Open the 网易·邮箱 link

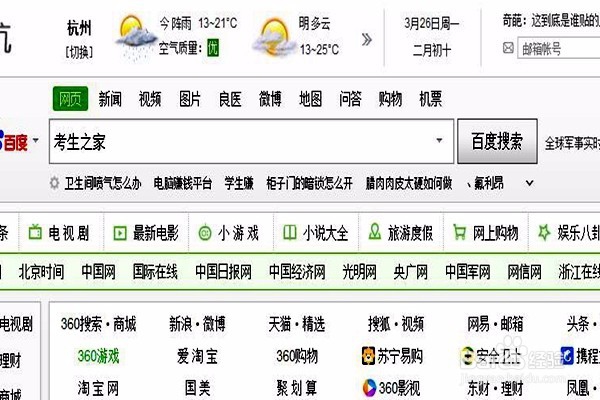pyautogui.click(x=495, y=324)
